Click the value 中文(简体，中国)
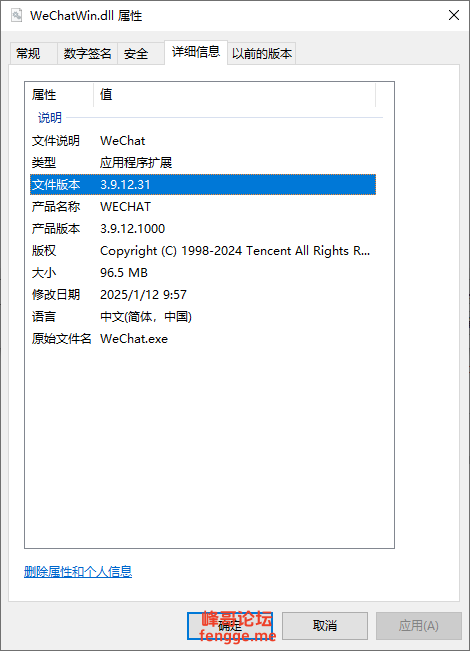This screenshot has width=470, height=651. 146,317
